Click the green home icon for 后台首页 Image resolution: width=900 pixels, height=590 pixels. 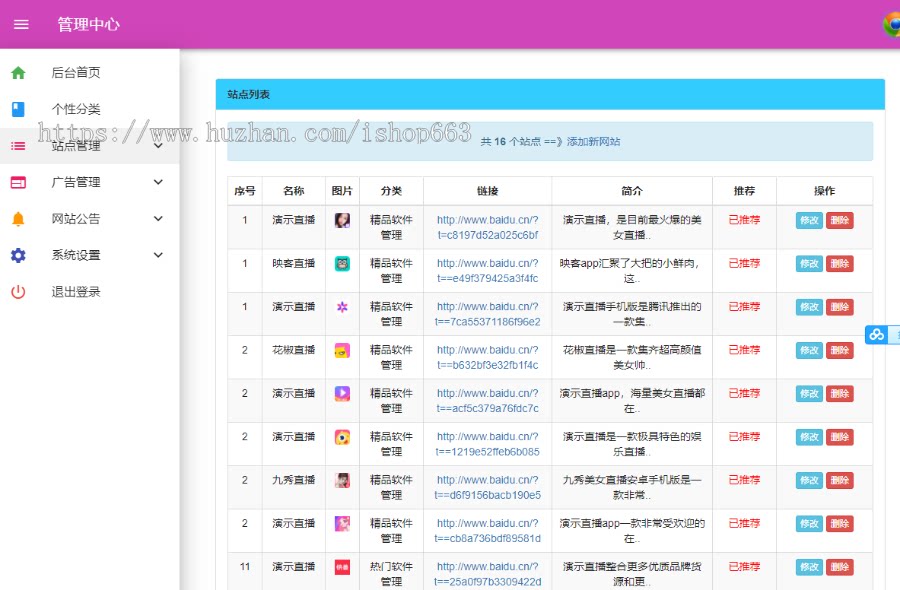tap(20, 72)
